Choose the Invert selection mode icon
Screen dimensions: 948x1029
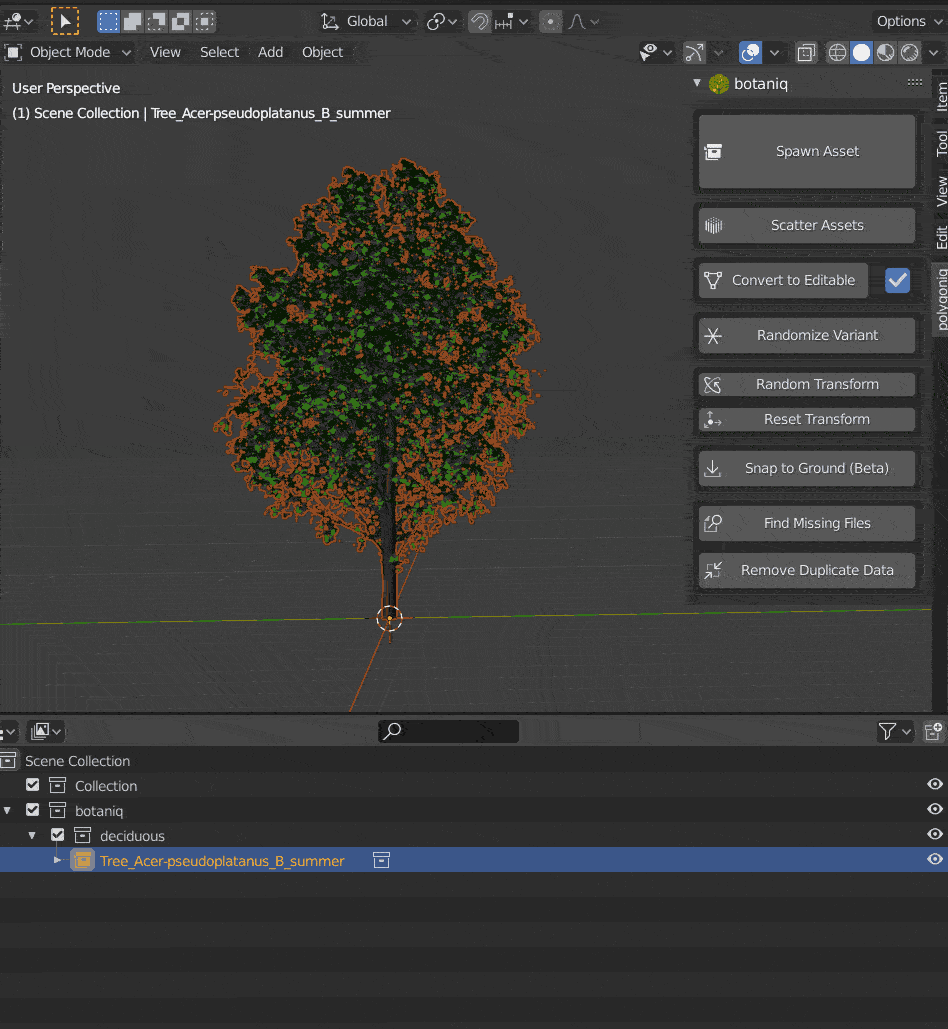(x=180, y=22)
